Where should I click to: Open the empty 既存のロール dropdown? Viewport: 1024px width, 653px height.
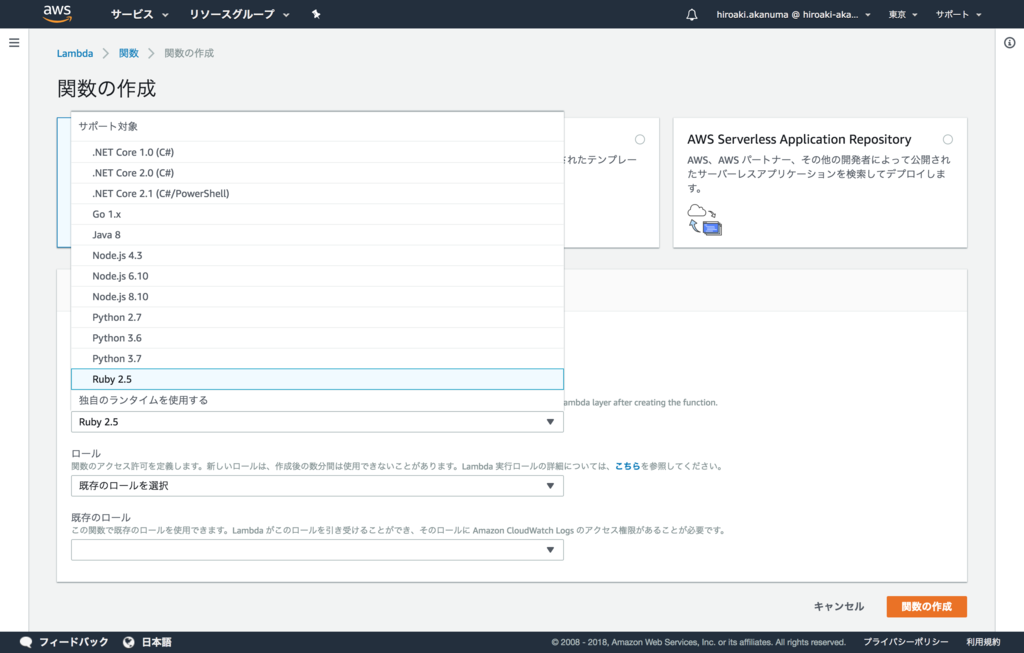point(317,550)
